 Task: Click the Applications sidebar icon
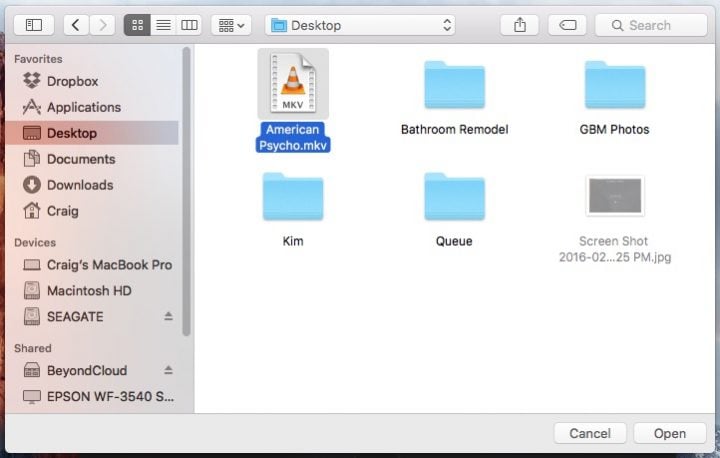(x=32, y=107)
